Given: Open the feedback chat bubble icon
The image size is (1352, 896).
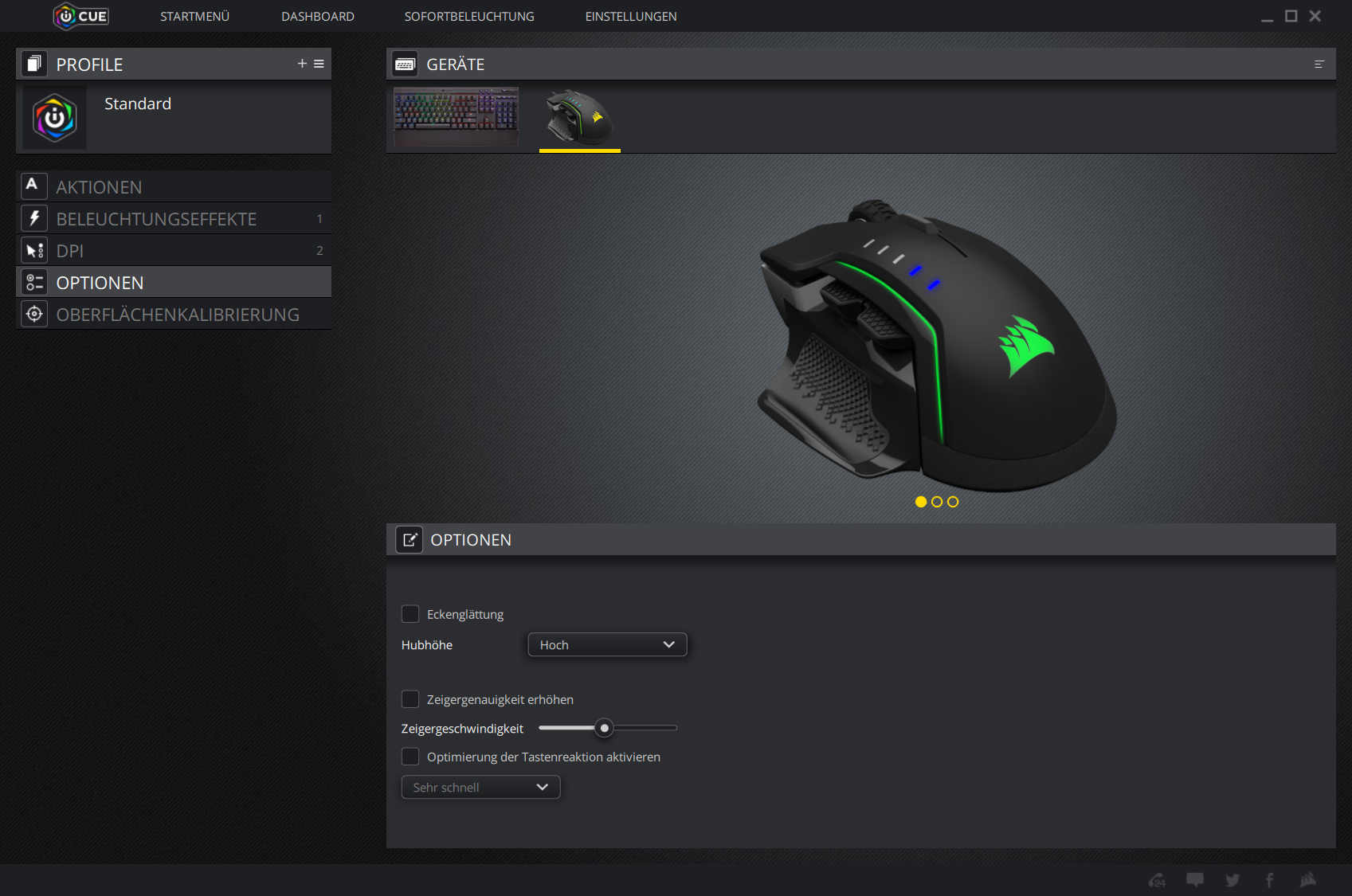Looking at the screenshot, I should pyautogui.click(x=1195, y=880).
